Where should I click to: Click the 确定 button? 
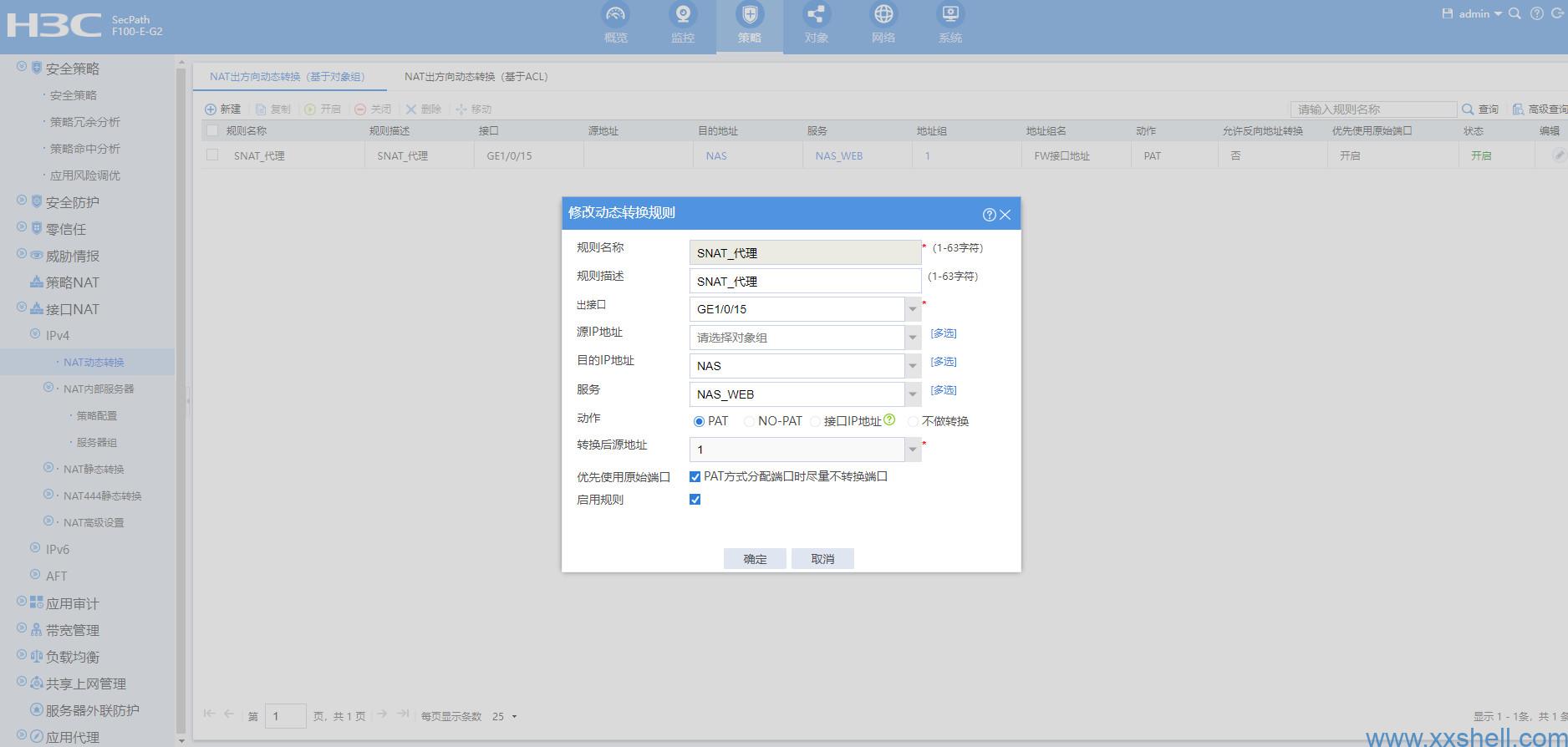(x=755, y=559)
